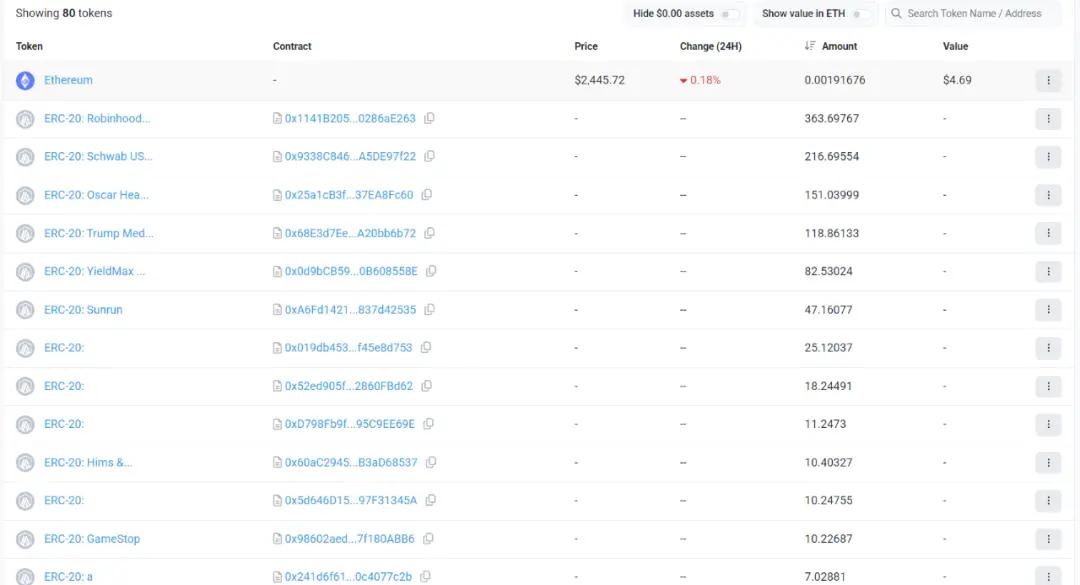Image resolution: width=1080 pixels, height=585 pixels.
Task: Open the ERC-20: Robinhood token link
Action: pos(97,119)
